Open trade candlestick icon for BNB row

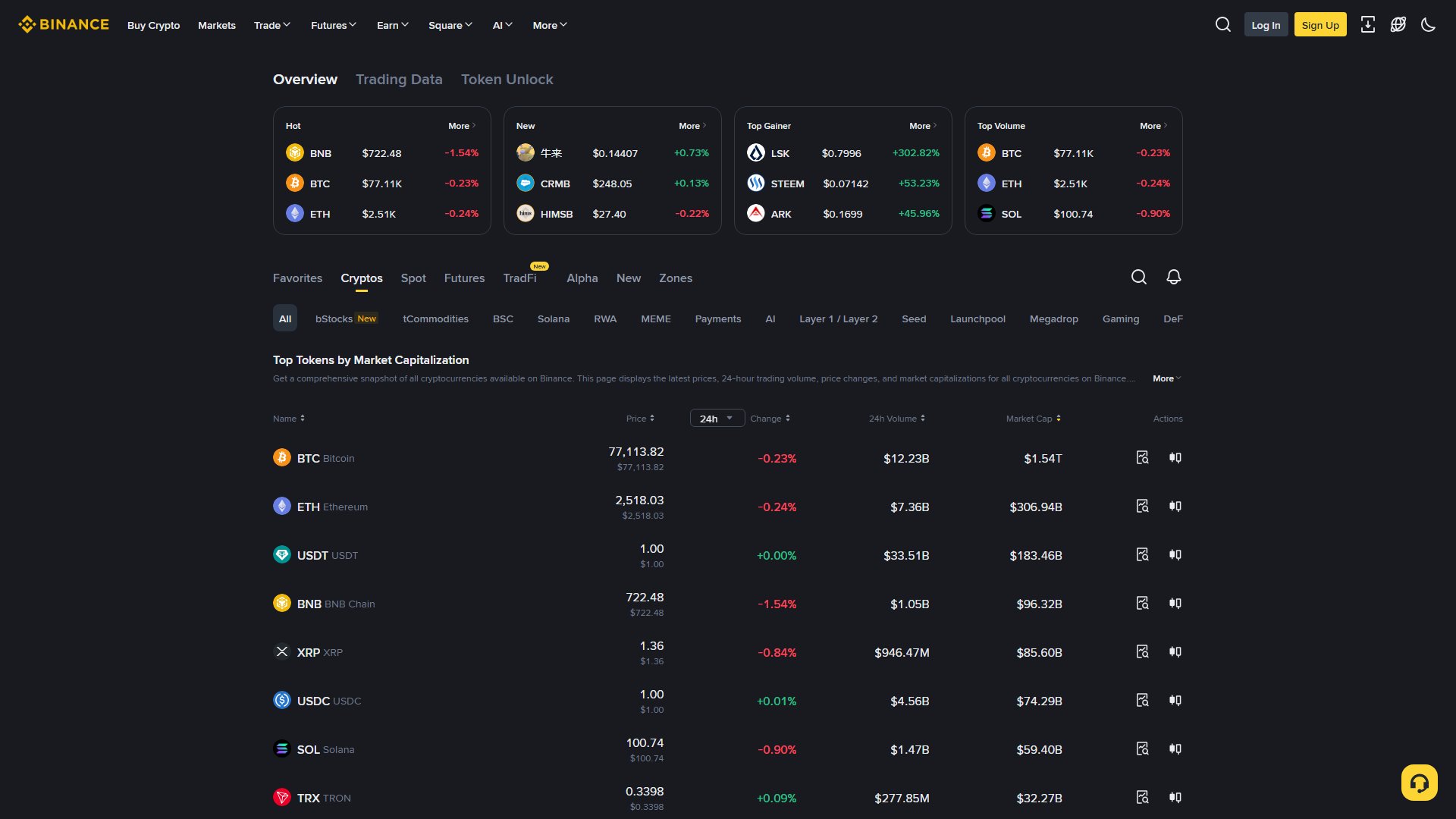1175,603
